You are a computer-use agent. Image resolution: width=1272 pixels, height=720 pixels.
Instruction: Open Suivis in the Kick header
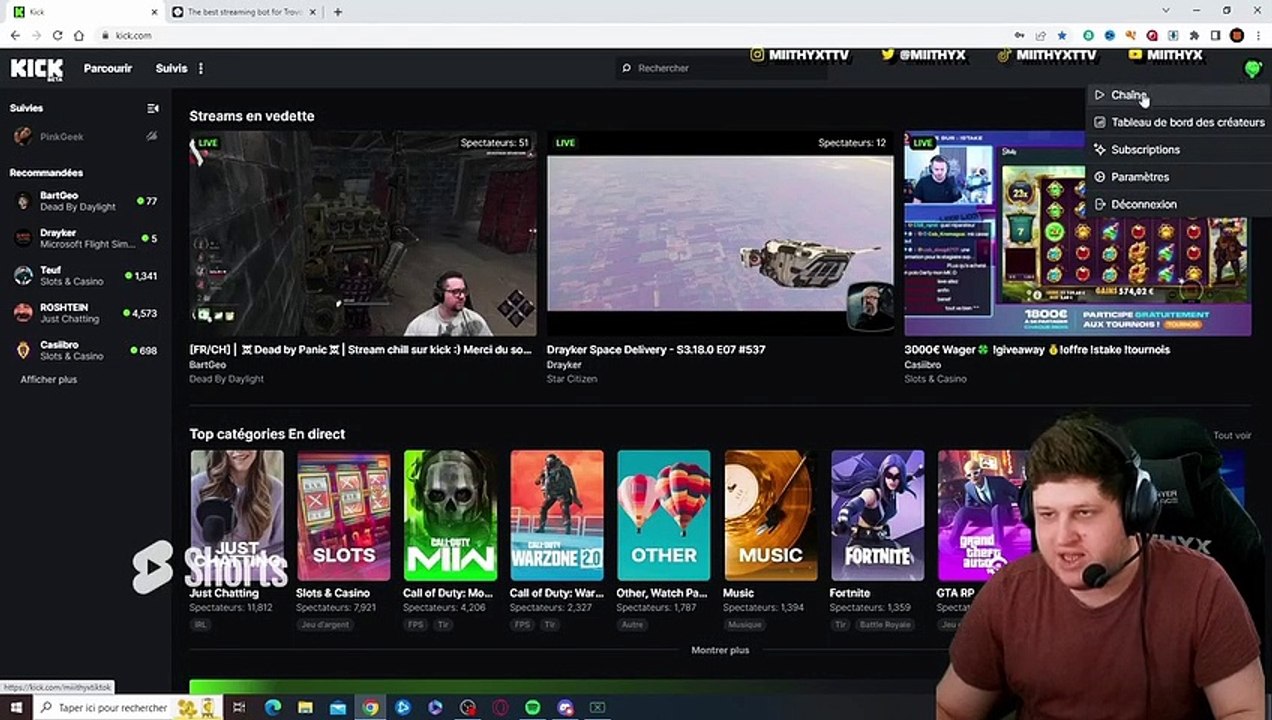tap(171, 68)
